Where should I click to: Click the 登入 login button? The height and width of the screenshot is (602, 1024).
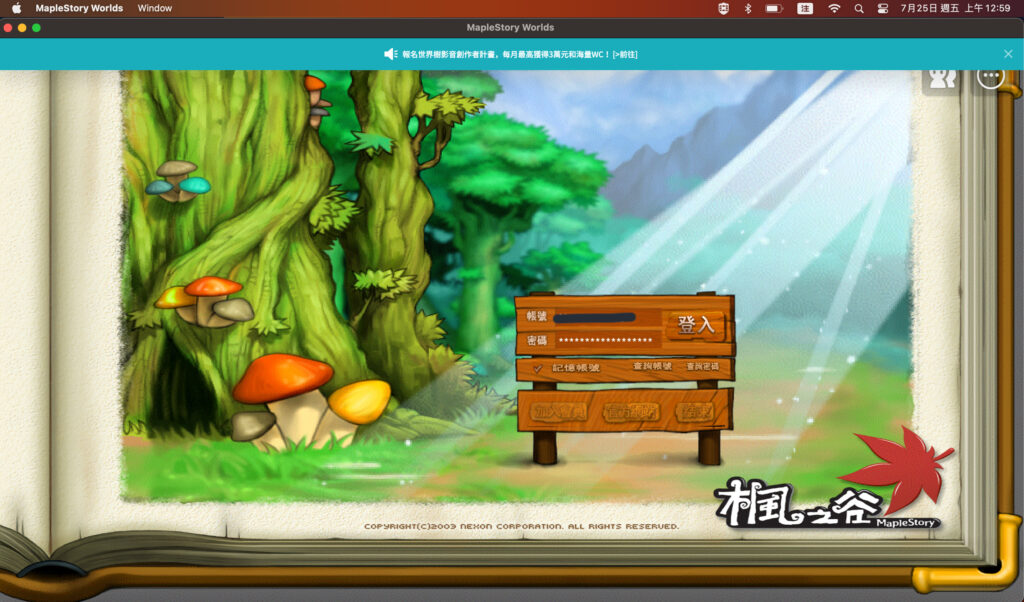696,325
